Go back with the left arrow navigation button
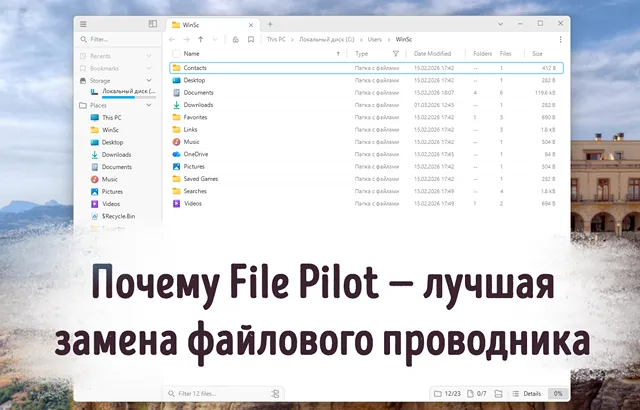 [172, 40]
